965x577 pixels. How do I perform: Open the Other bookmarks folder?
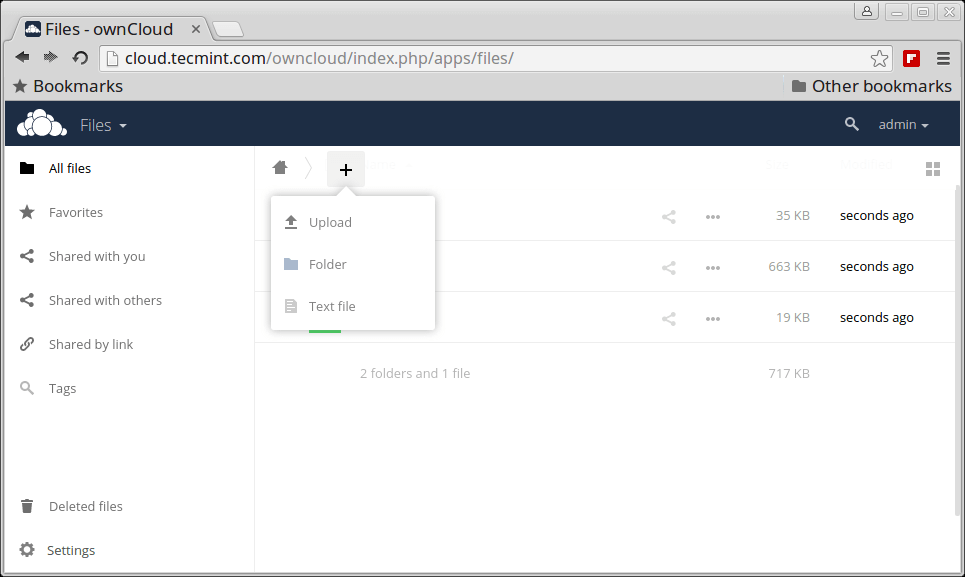tap(871, 86)
